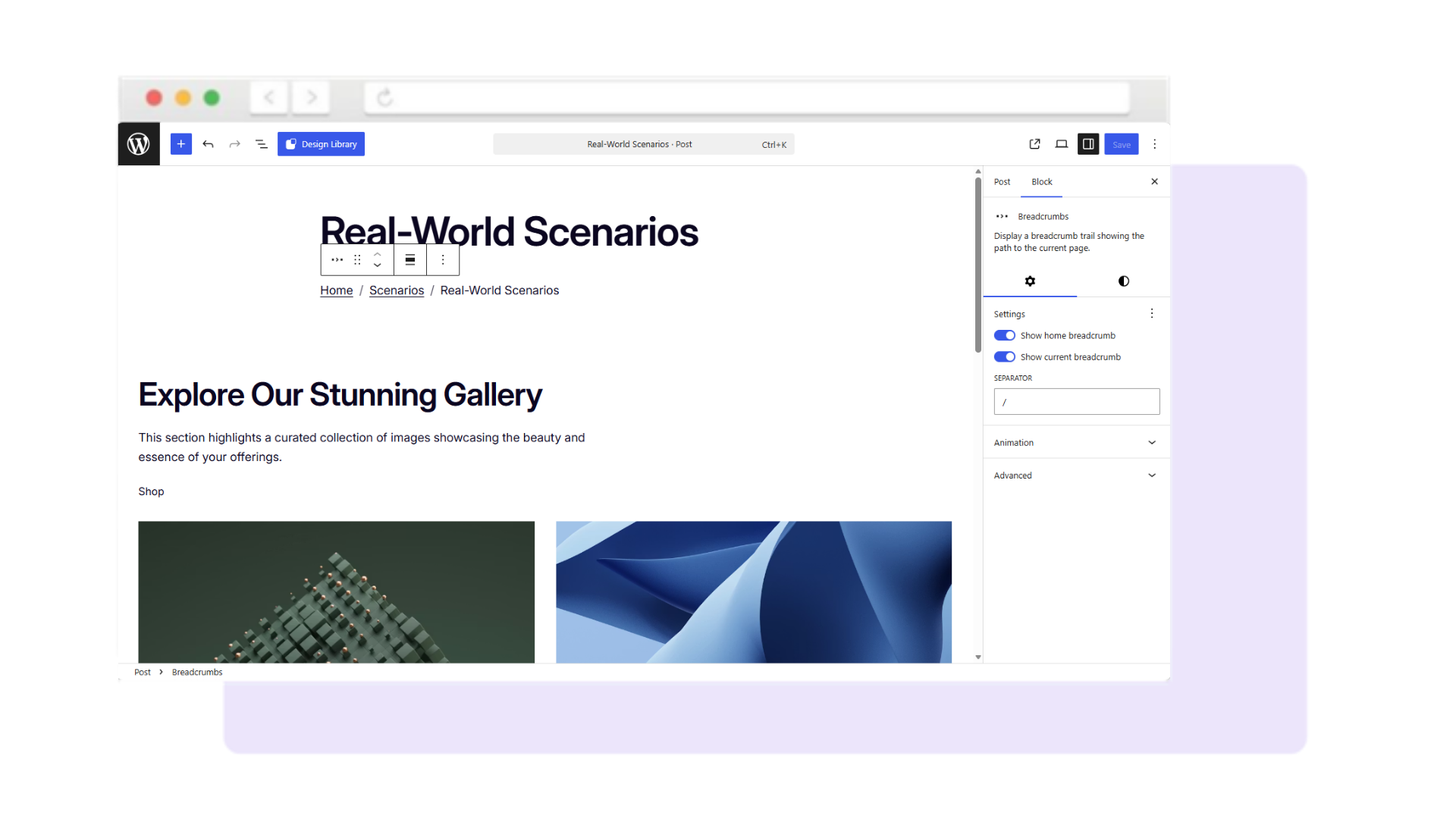Click the redo arrow in the toolbar
The image size is (1456, 819).
click(x=234, y=143)
